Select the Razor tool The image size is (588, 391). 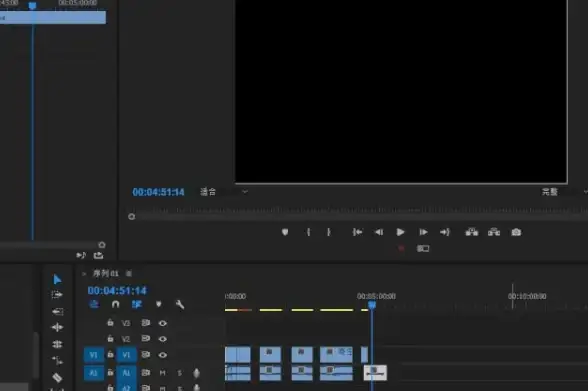57,377
